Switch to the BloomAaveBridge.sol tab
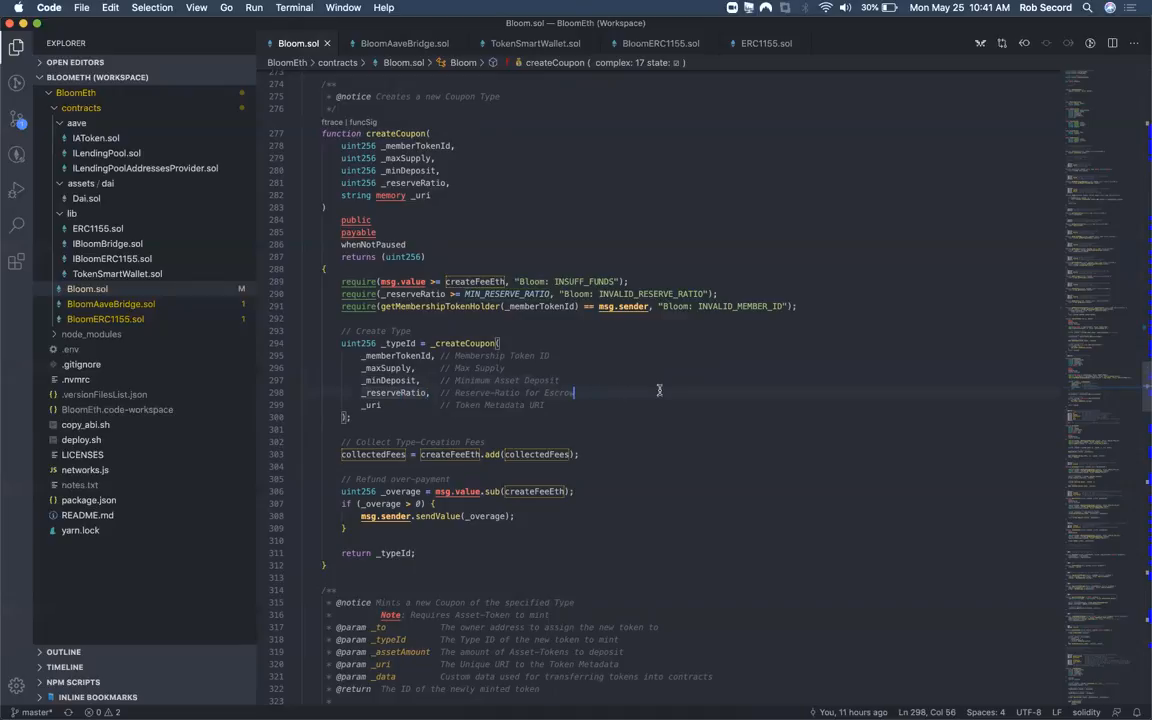This screenshot has width=1152, height=720. pos(404,43)
